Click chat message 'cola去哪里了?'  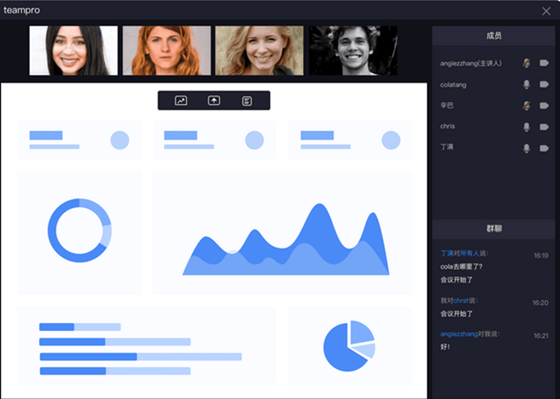461,267
